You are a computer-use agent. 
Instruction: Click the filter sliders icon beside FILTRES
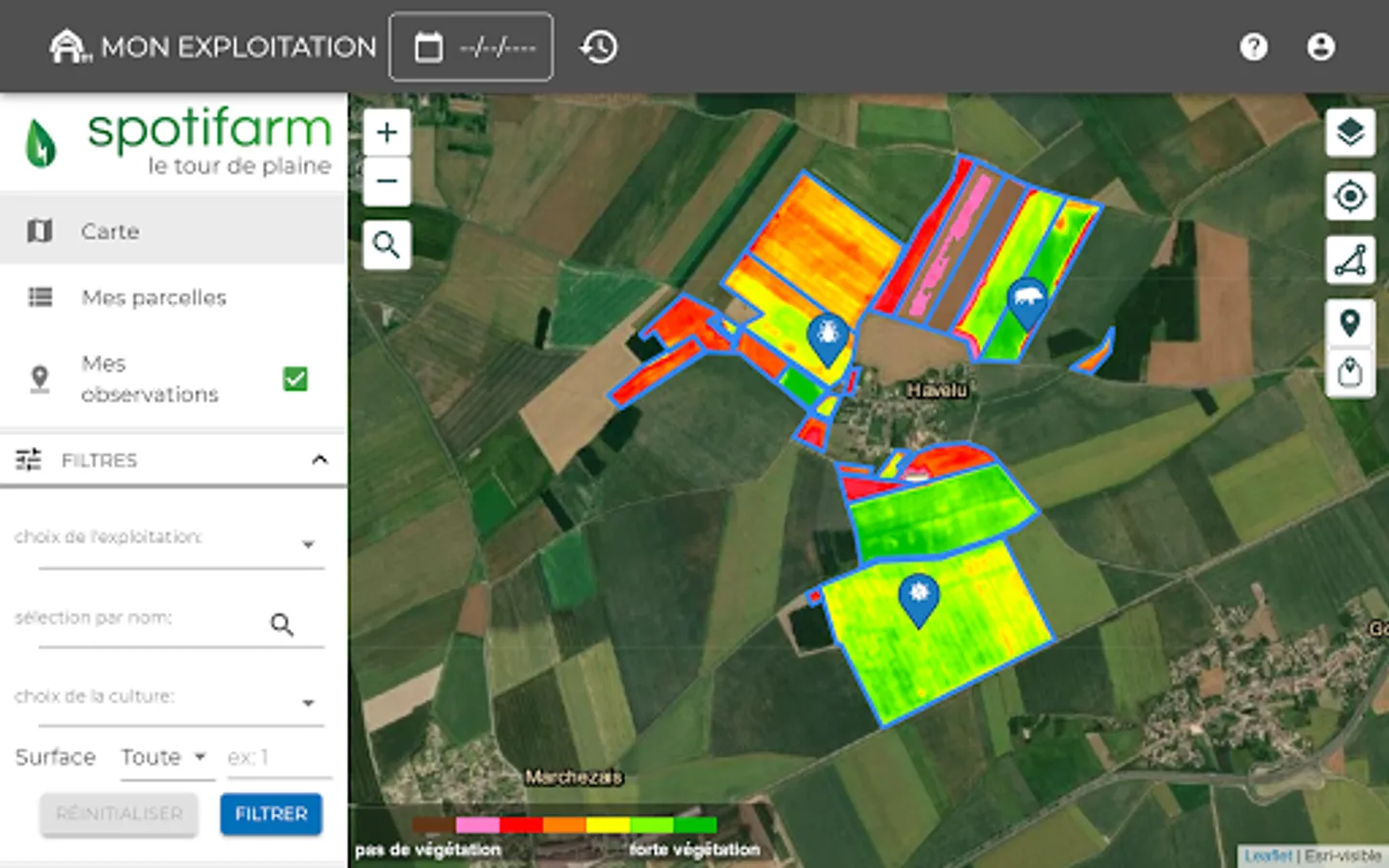pos(29,460)
